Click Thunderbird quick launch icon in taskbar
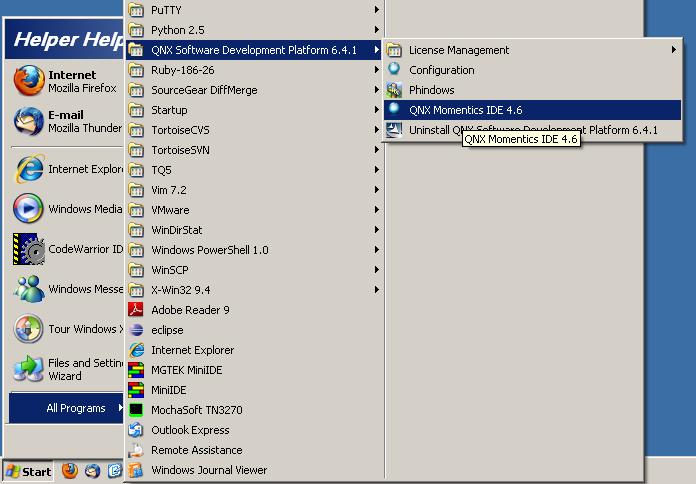The width and height of the screenshot is (696, 484). (92, 471)
